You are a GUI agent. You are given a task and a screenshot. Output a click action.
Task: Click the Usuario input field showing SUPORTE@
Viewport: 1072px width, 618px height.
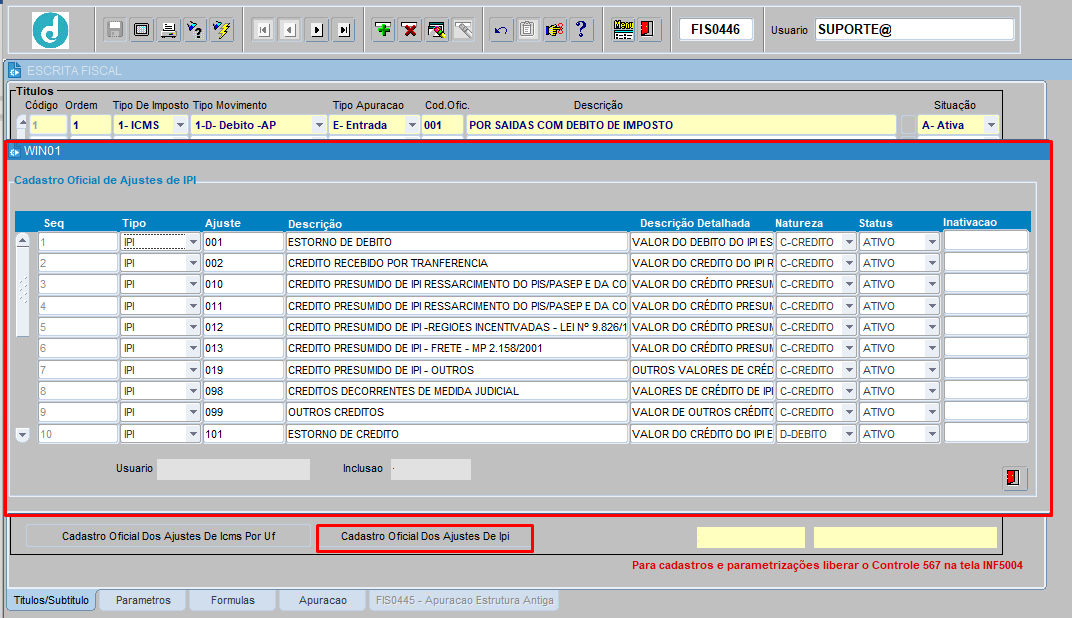(914, 29)
